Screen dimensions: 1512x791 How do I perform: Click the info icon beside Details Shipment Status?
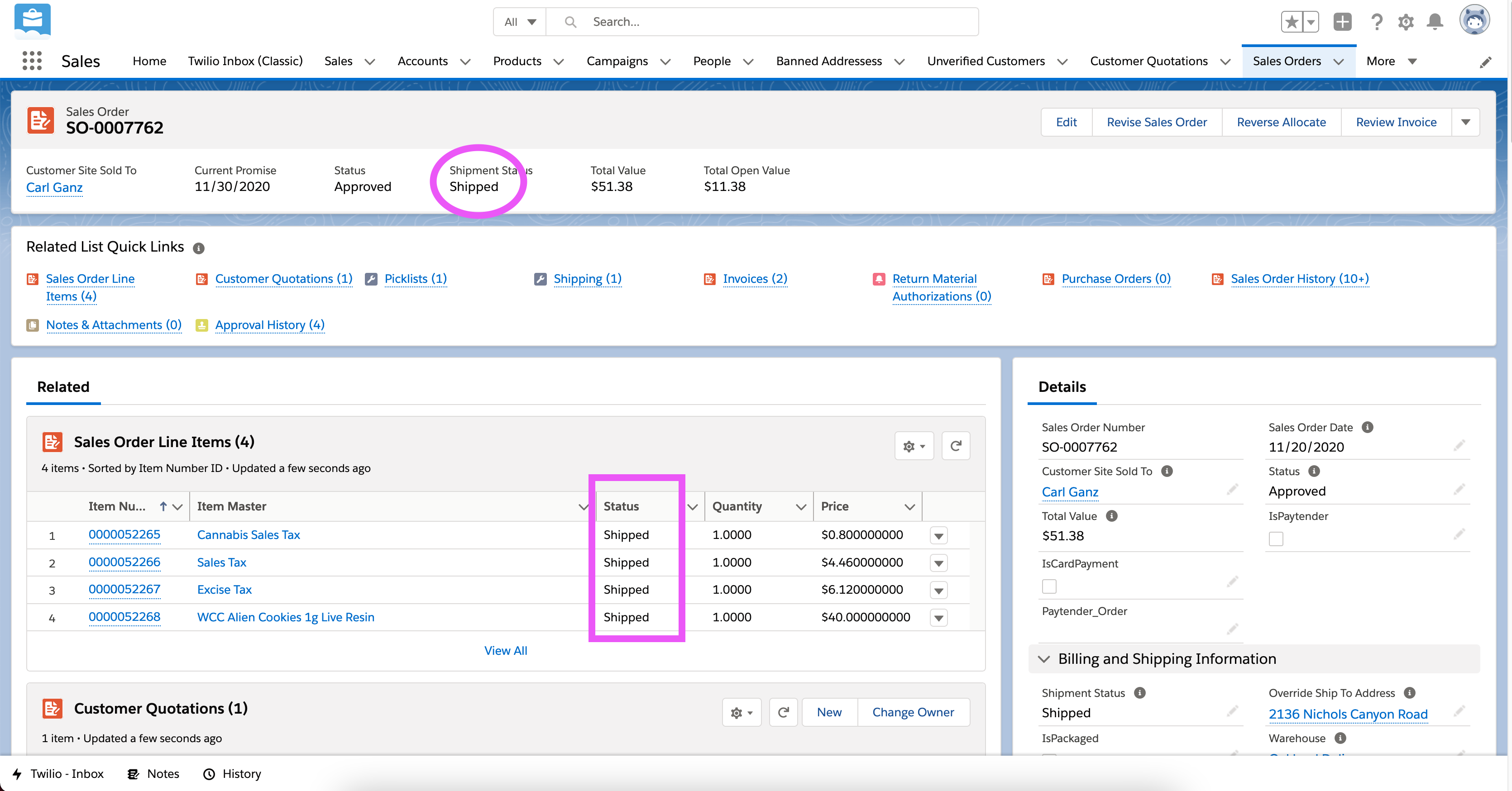[x=1140, y=693]
